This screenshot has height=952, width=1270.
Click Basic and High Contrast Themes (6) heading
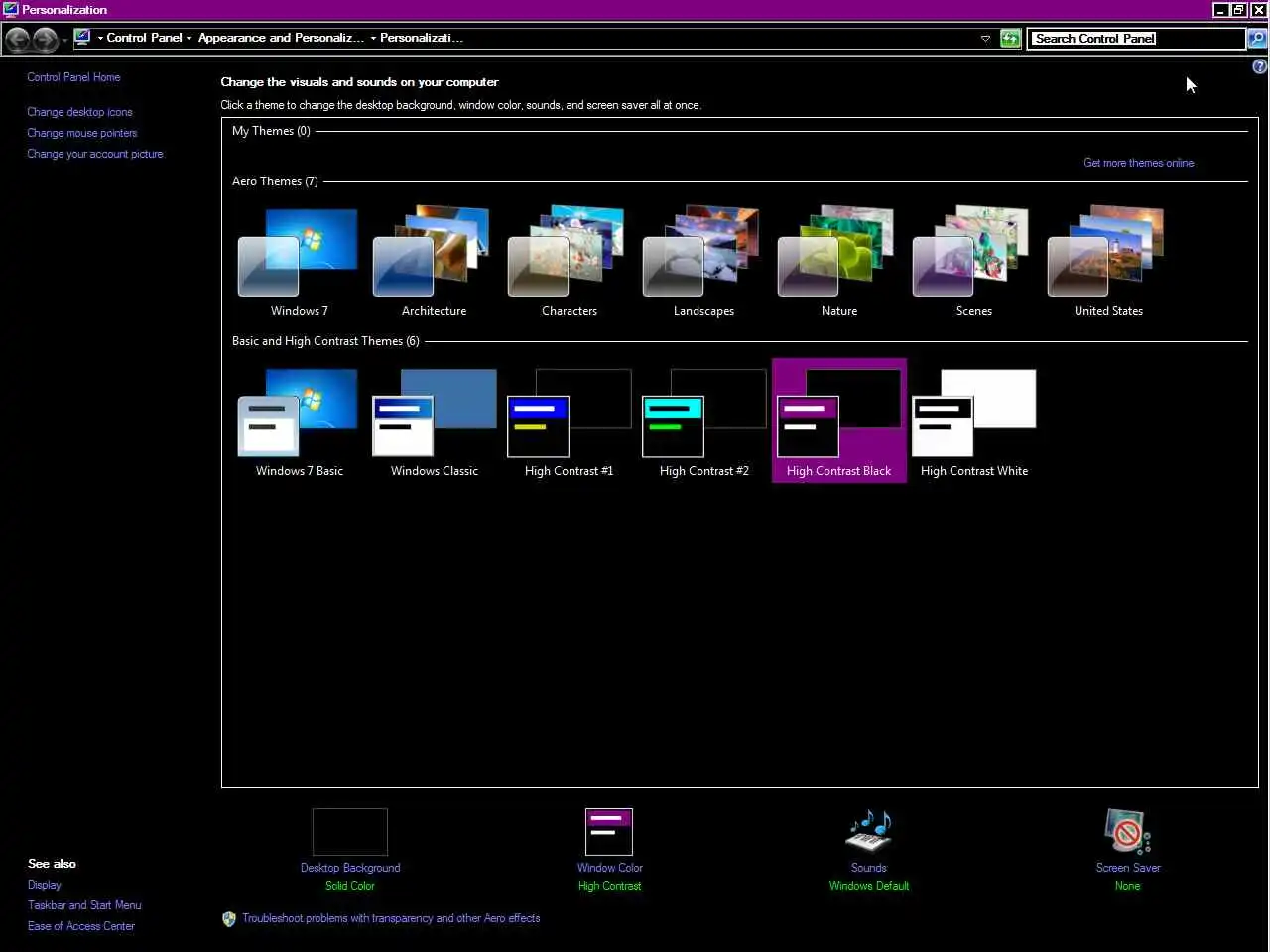pos(325,341)
